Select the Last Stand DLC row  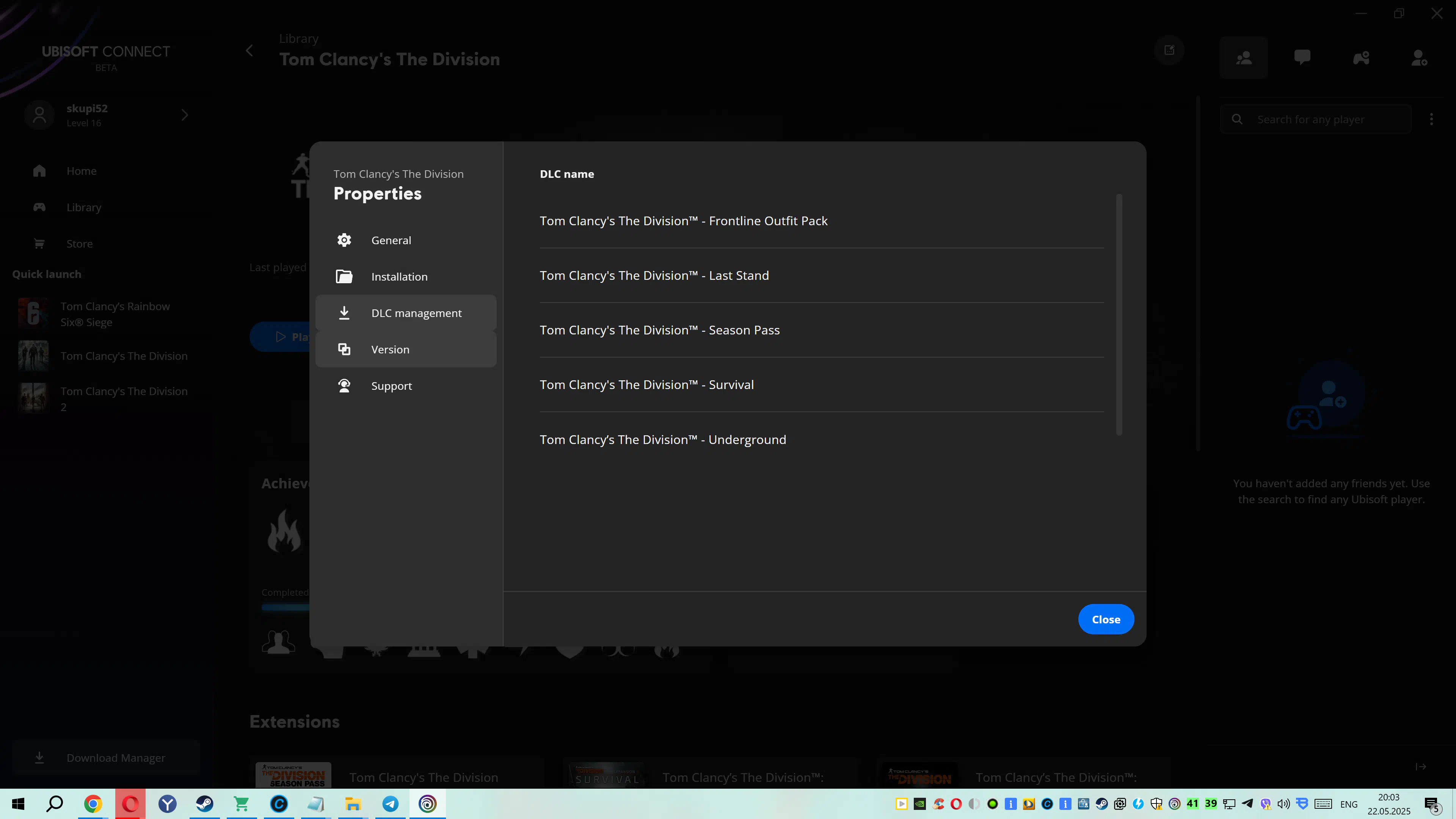tap(821, 275)
